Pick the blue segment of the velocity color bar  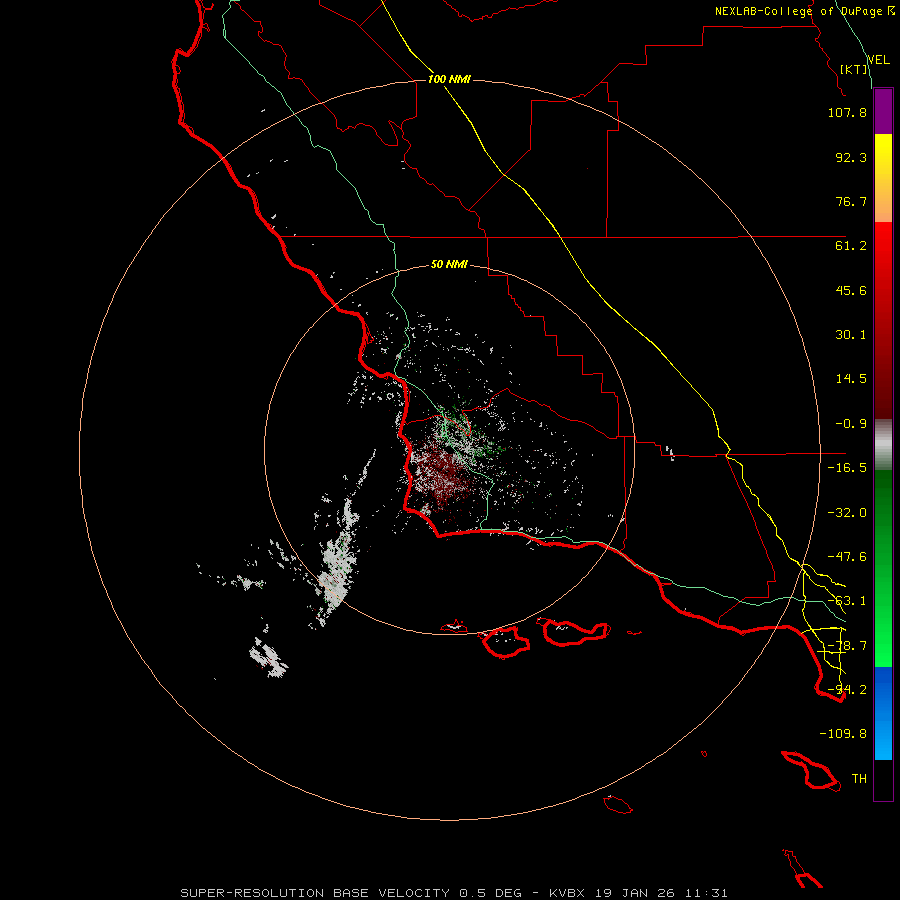tap(883, 713)
